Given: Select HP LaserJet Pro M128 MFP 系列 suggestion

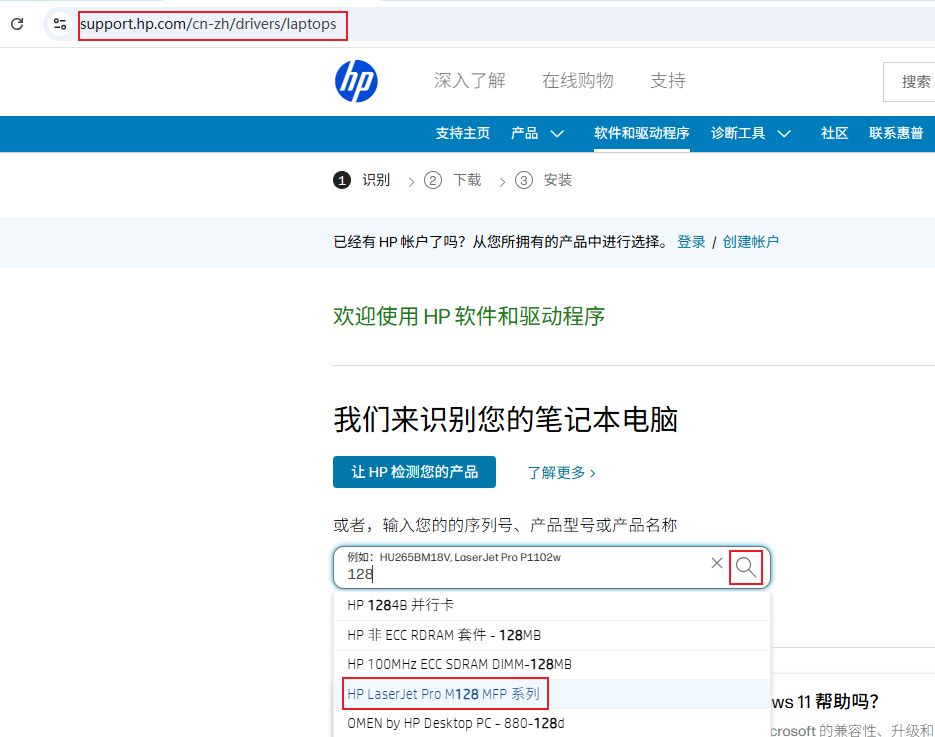Looking at the screenshot, I should point(443,694).
